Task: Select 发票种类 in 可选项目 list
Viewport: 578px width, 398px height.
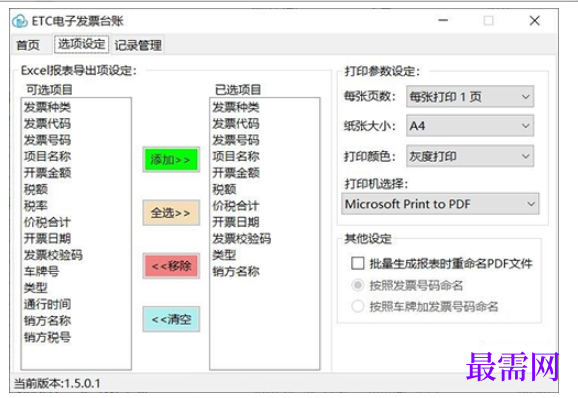Action: coord(47,107)
